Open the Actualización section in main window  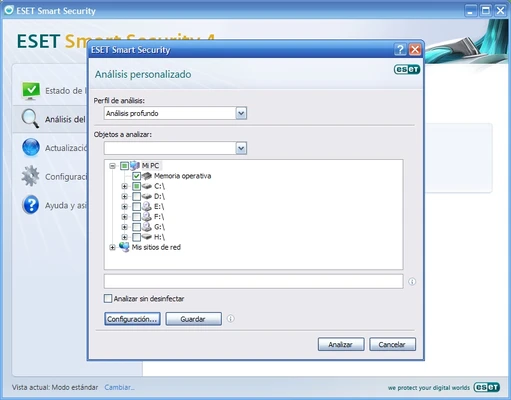click(51, 148)
